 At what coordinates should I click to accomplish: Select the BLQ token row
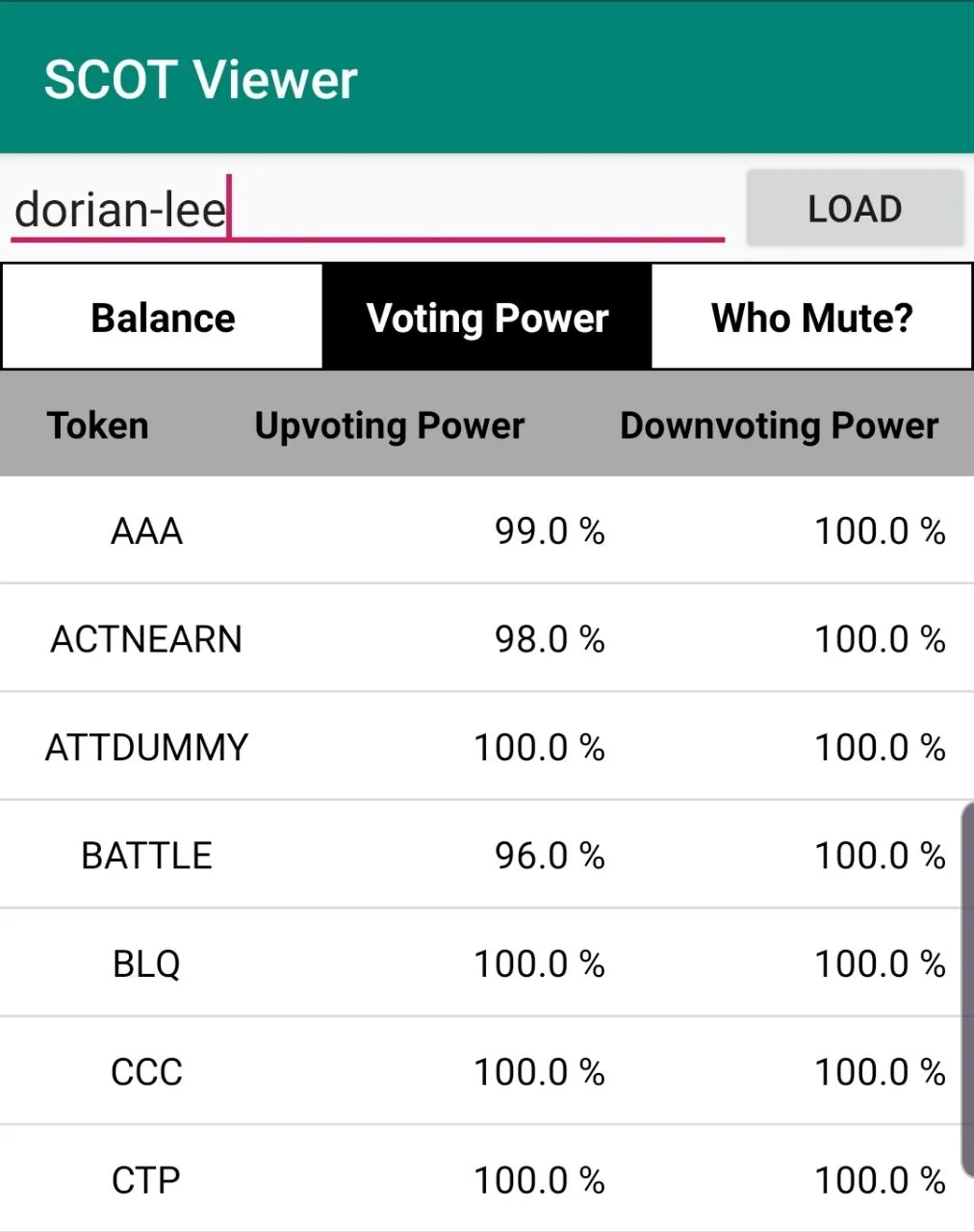point(487,962)
